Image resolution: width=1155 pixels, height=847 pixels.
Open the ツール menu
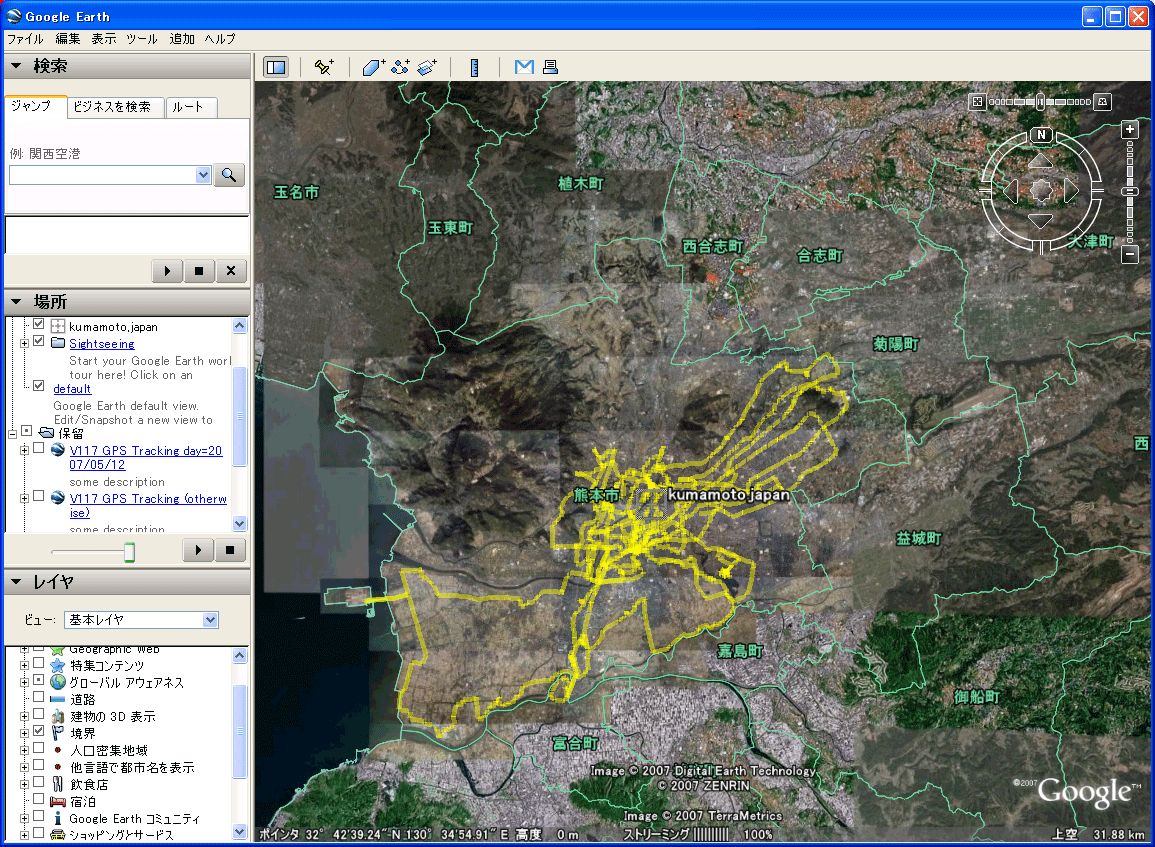[141, 39]
